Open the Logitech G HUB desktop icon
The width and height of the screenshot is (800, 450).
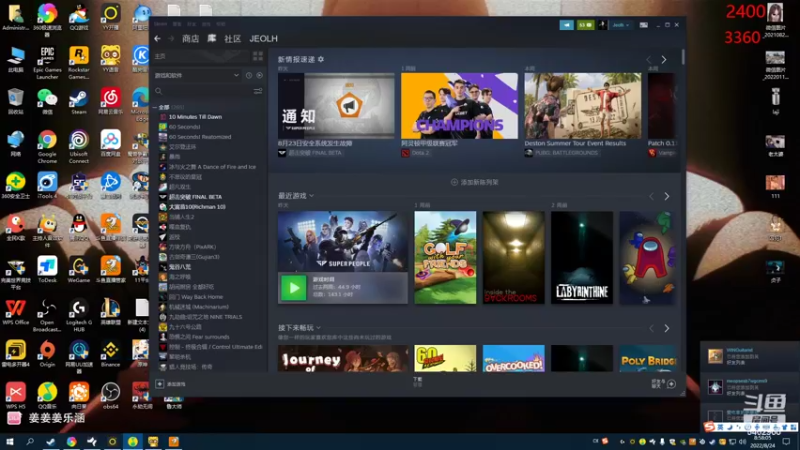pos(79,316)
